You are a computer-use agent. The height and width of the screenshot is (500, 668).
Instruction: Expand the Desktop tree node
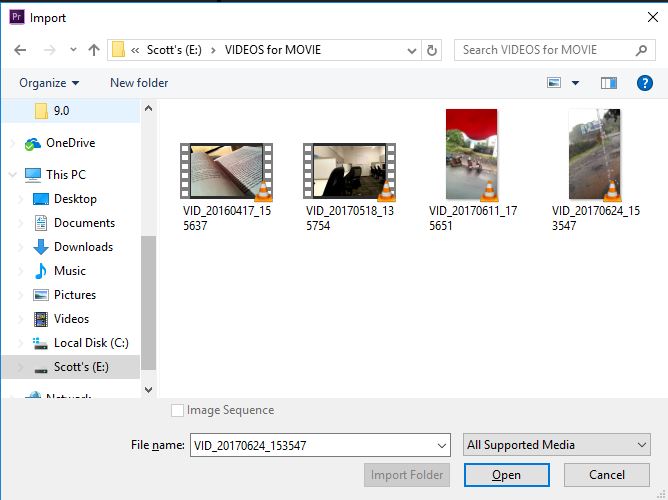click(20, 199)
